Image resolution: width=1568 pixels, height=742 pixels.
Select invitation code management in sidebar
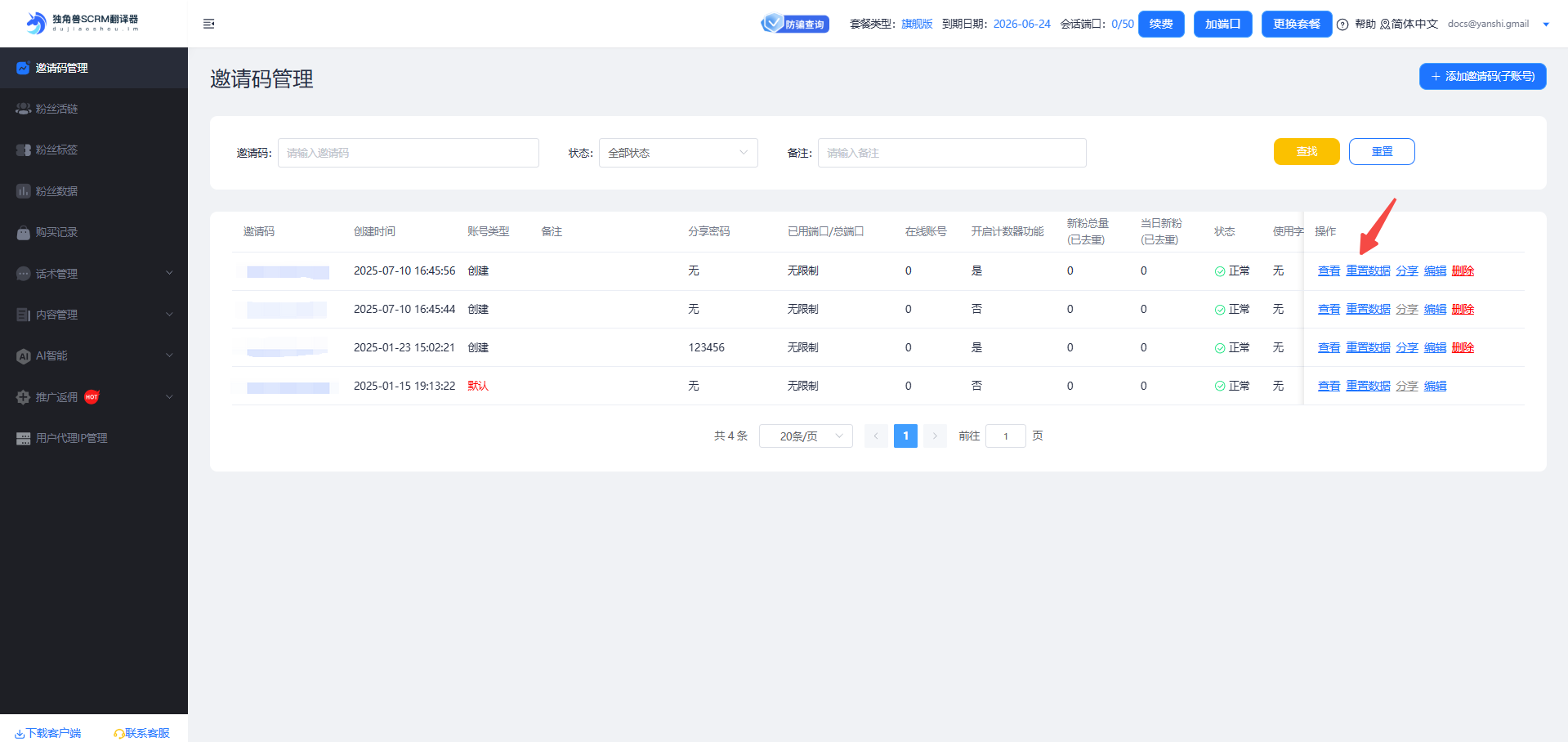click(61, 68)
